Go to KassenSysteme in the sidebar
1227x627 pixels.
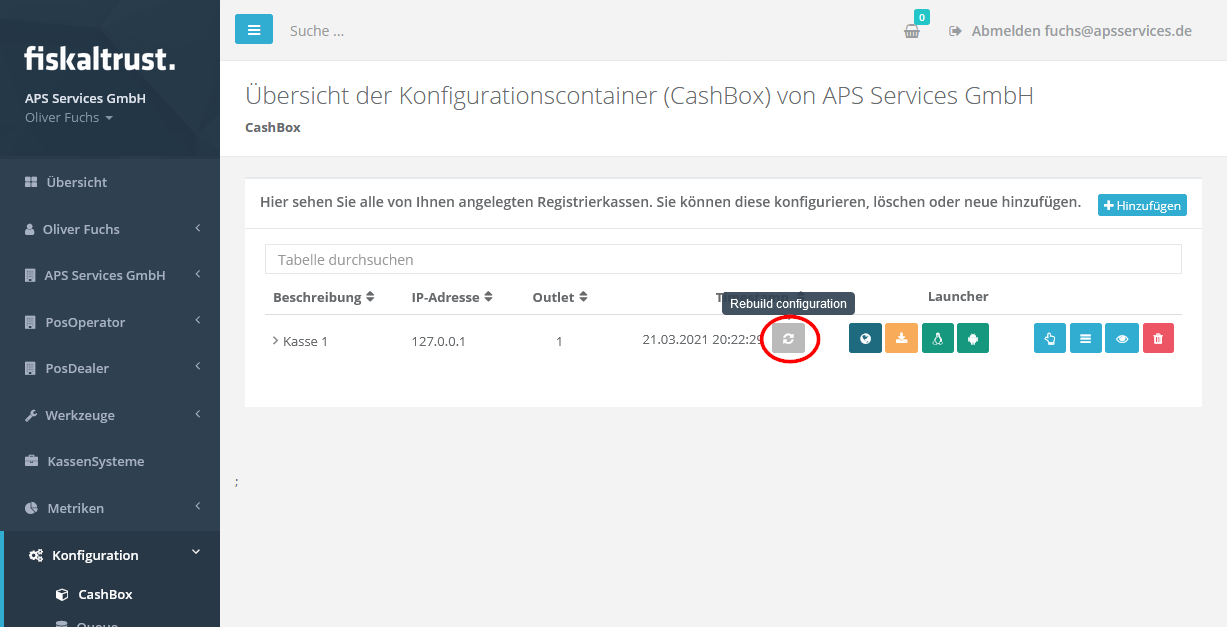95,461
